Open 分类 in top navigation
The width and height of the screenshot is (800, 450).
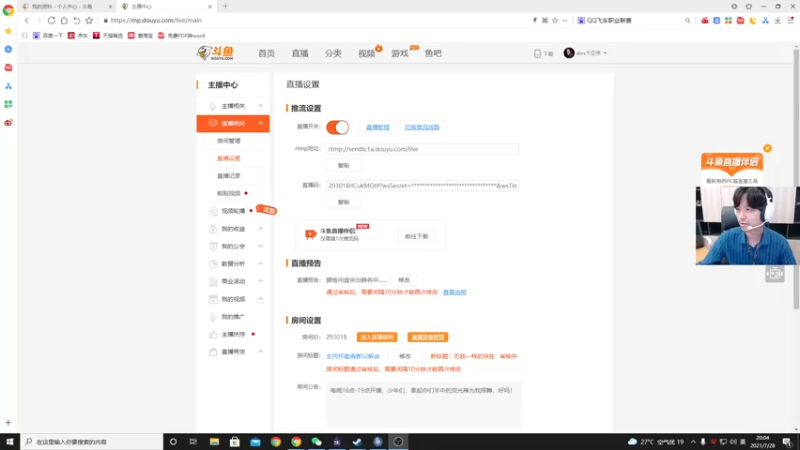click(x=333, y=53)
